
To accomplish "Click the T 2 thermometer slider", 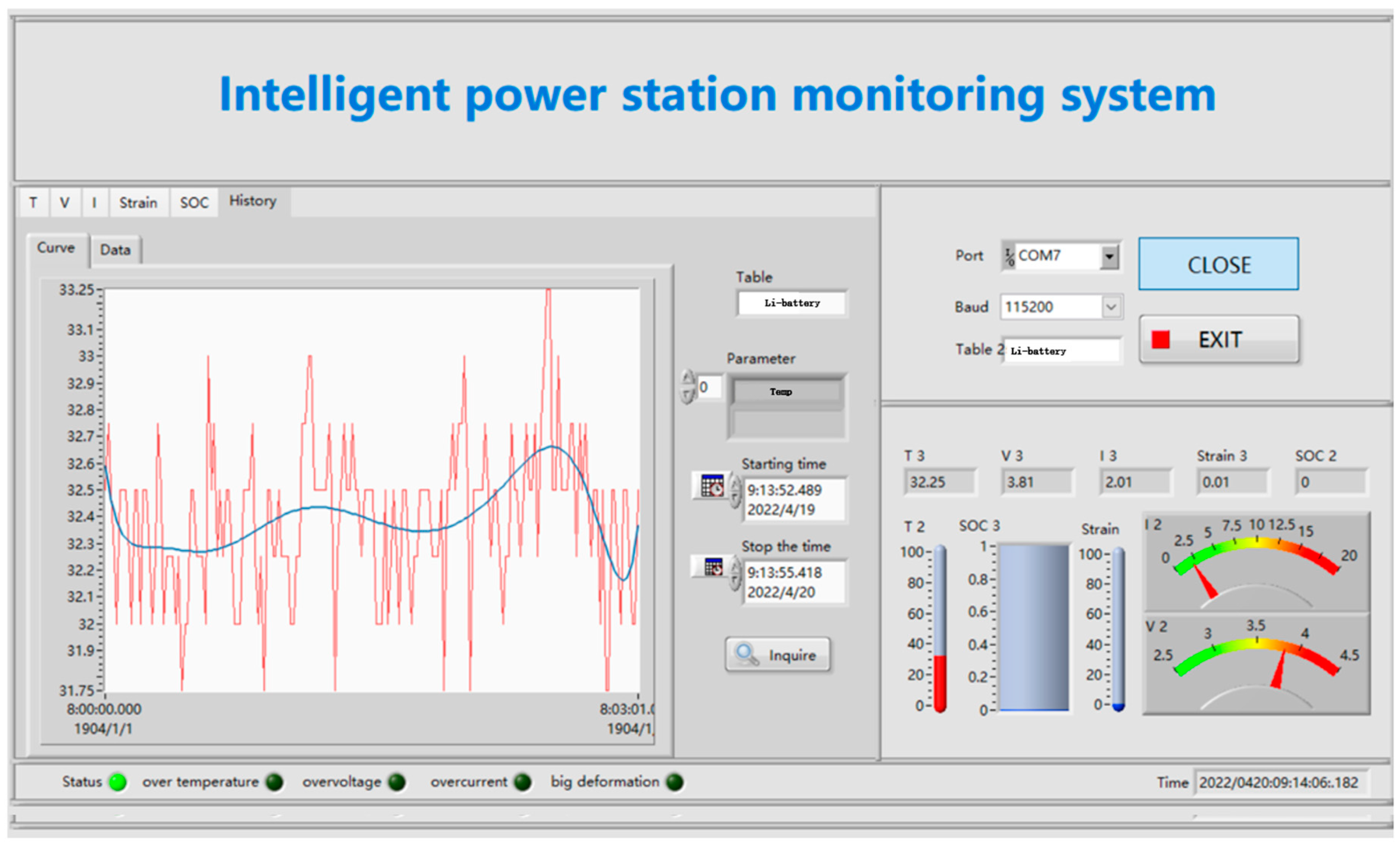I will coord(940,628).
